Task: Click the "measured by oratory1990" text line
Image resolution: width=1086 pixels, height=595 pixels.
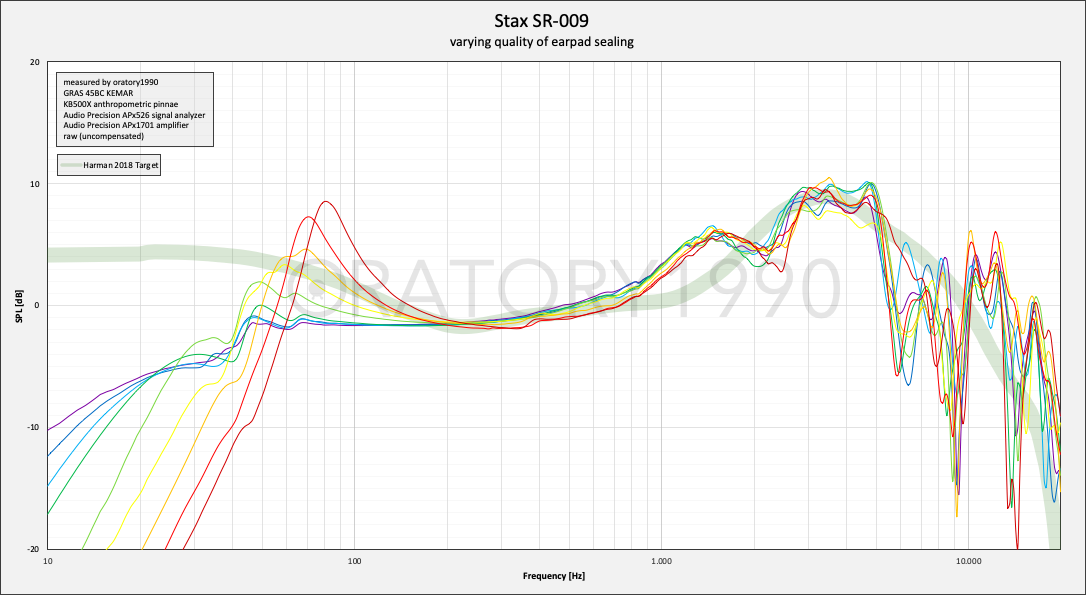Action: [110, 82]
